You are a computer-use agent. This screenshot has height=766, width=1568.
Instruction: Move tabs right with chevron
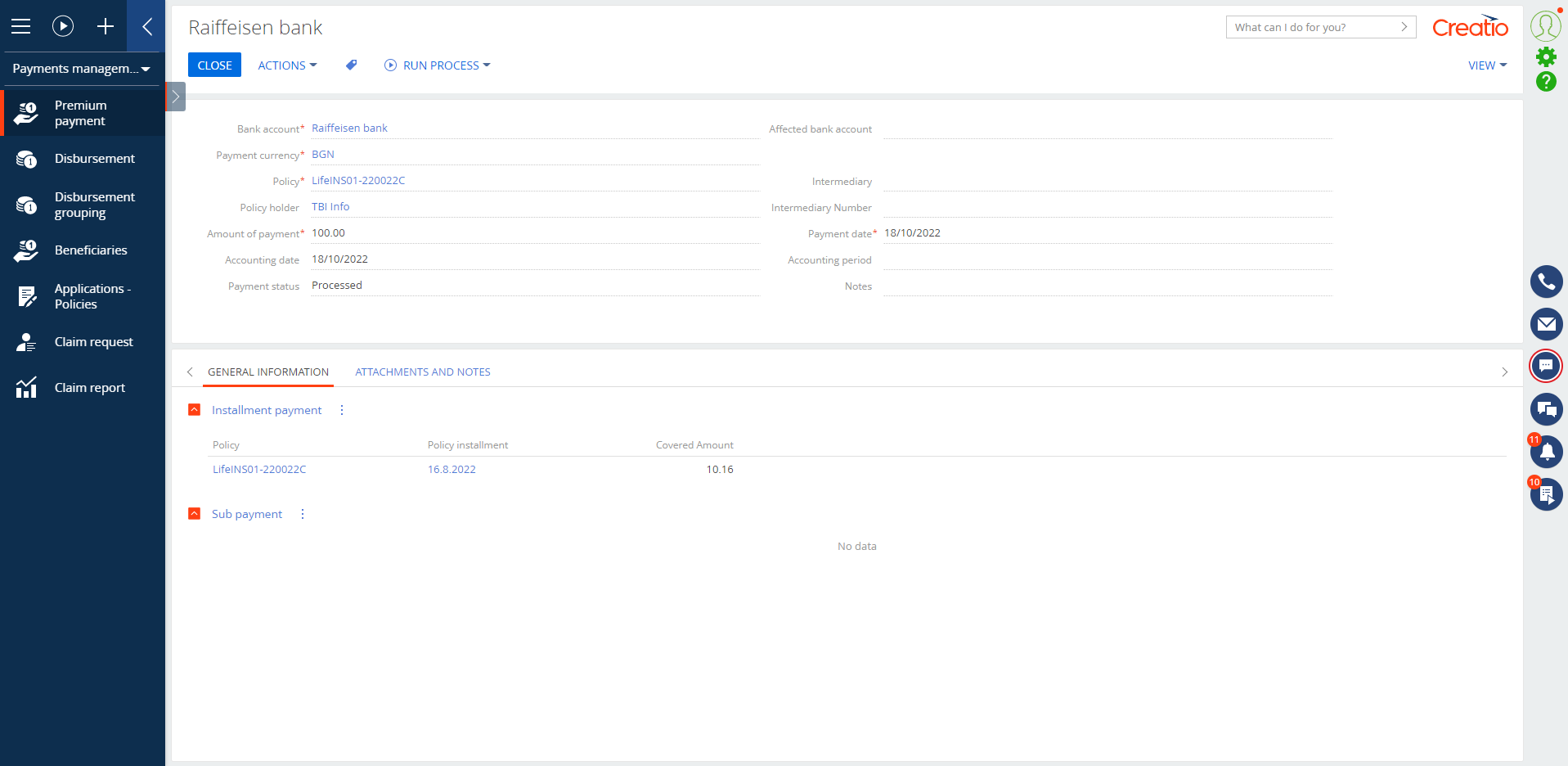pos(1504,372)
